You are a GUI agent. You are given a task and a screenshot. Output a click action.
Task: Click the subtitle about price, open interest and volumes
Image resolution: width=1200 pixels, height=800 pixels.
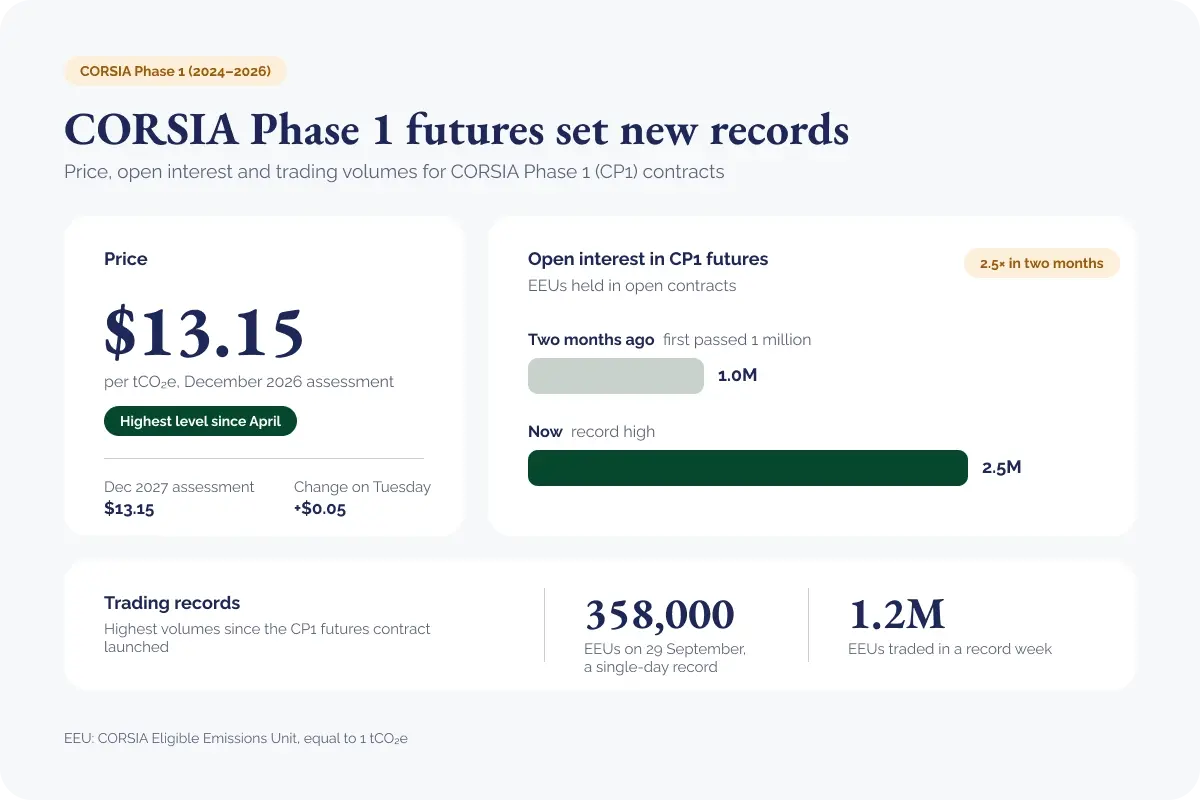(x=394, y=172)
